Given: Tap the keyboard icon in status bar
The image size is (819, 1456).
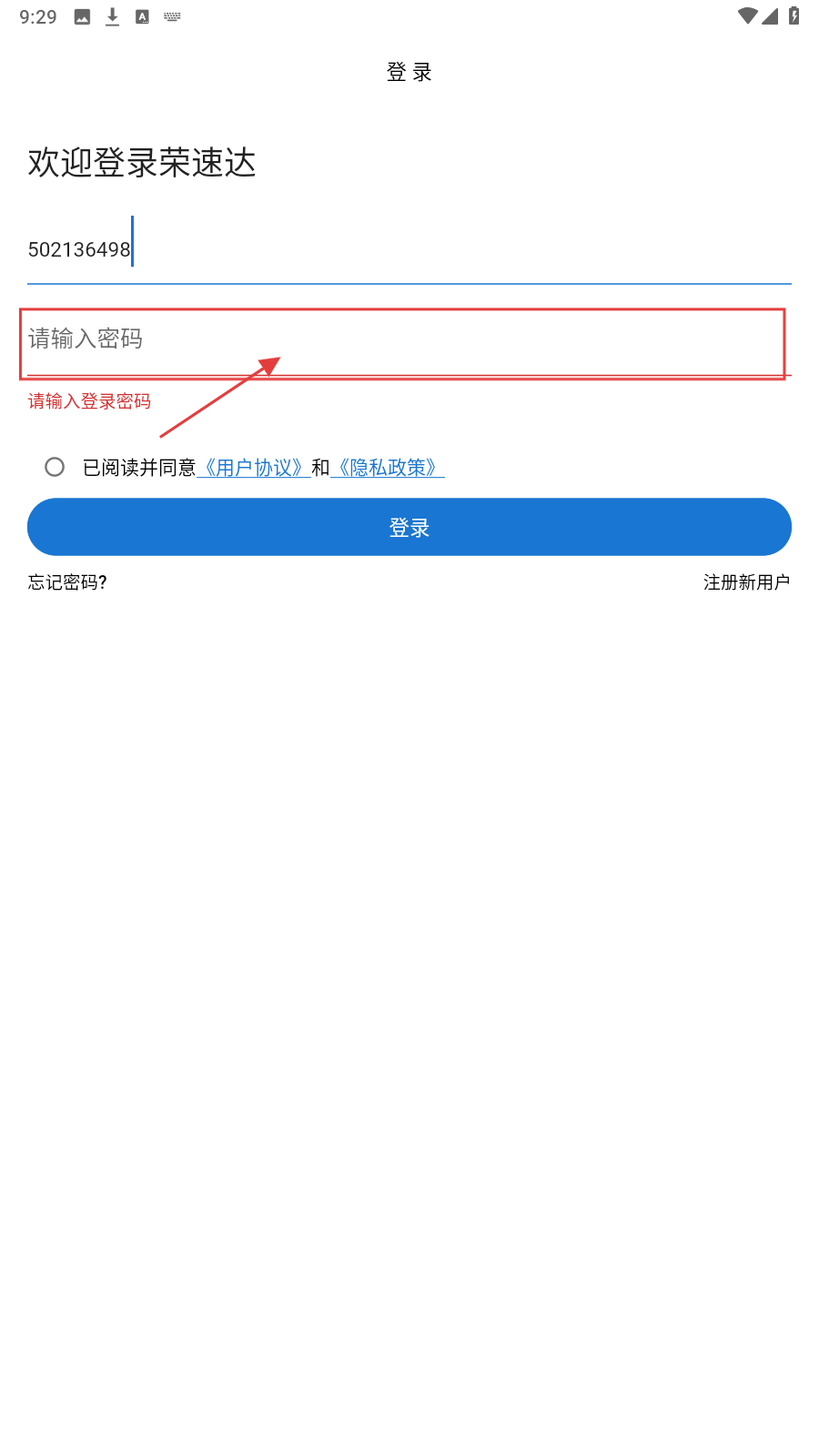Looking at the screenshot, I should pos(172,16).
